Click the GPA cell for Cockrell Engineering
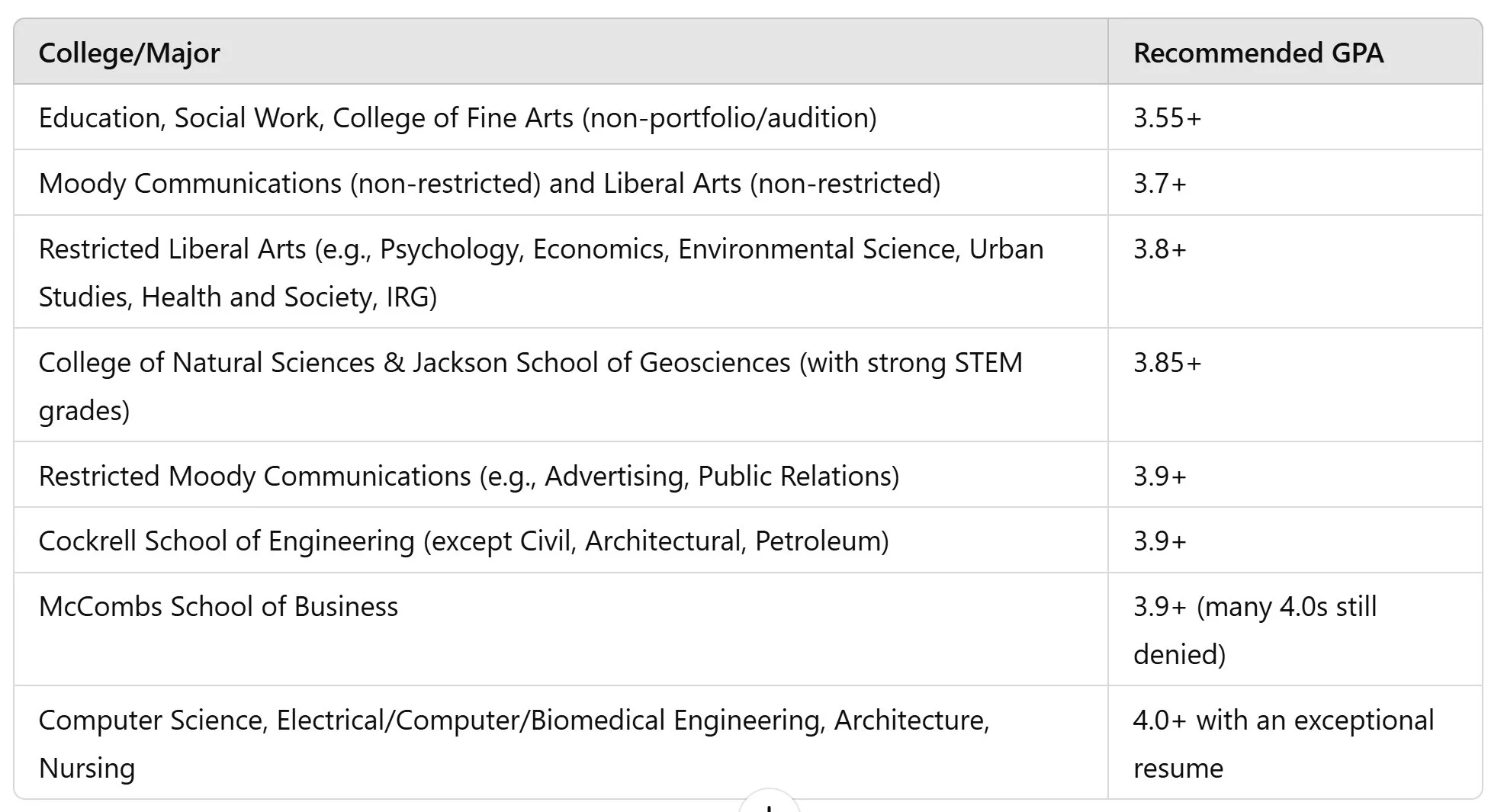Image resolution: width=1504 pixels, height=812 pixels. point(1159,541)
